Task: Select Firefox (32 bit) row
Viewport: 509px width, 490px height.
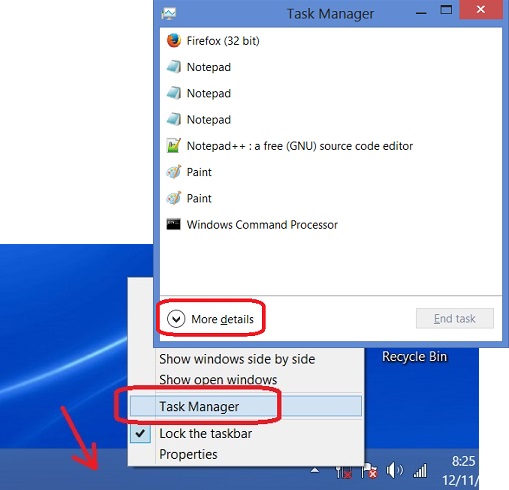Action: pos(331,41)
